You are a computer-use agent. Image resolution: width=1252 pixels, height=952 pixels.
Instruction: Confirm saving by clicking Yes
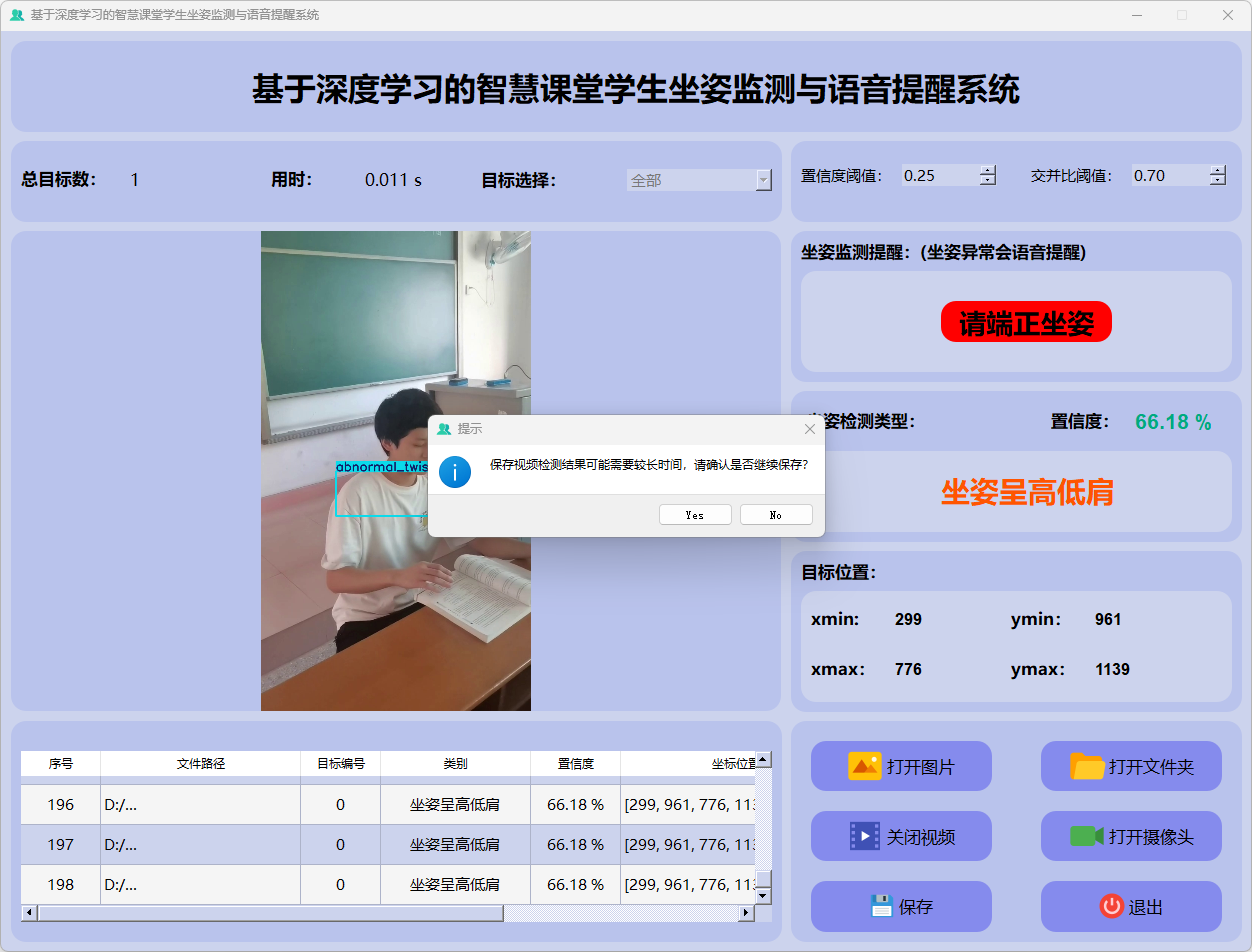[695, 515]
